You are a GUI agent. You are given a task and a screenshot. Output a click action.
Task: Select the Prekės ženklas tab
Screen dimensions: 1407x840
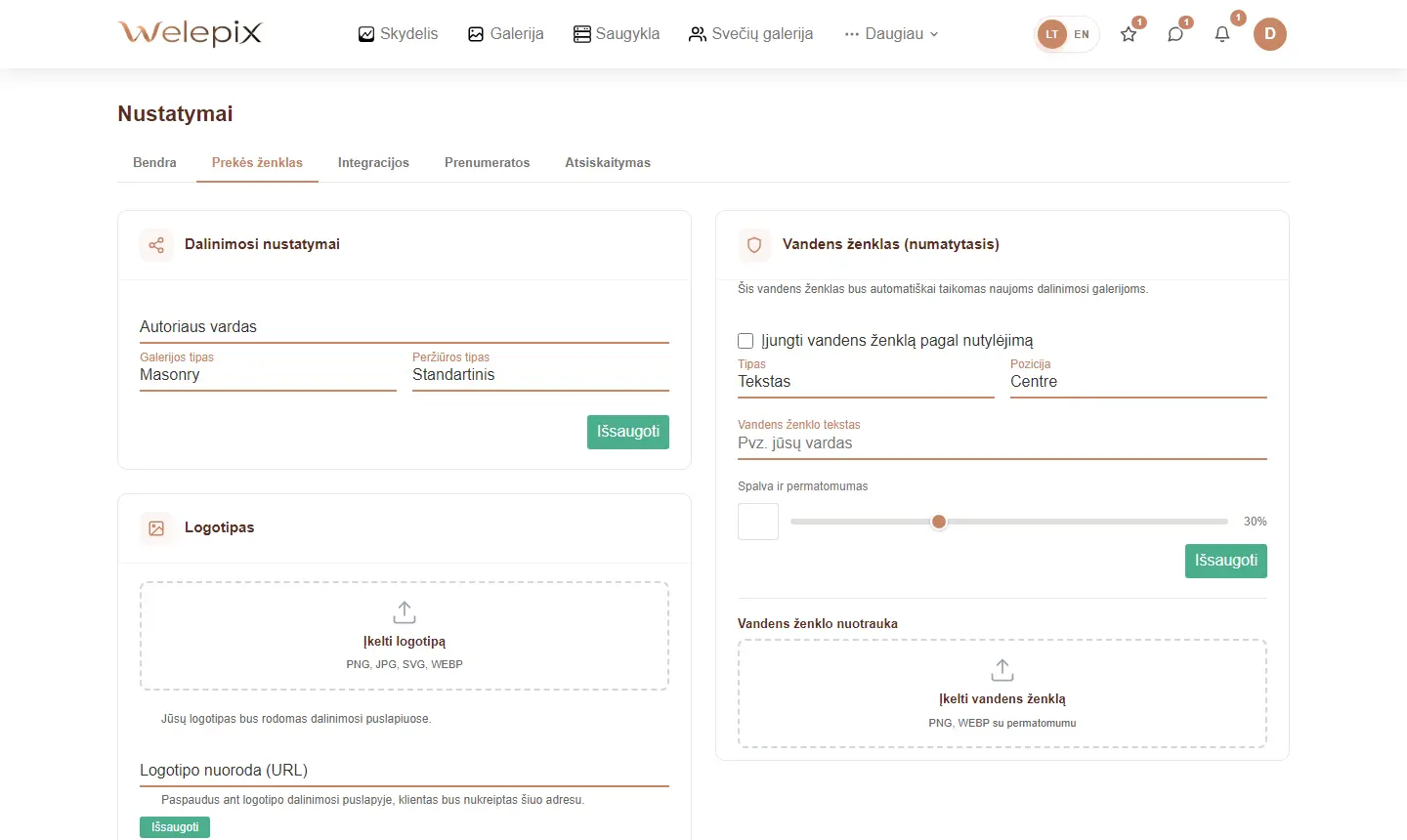257,163
